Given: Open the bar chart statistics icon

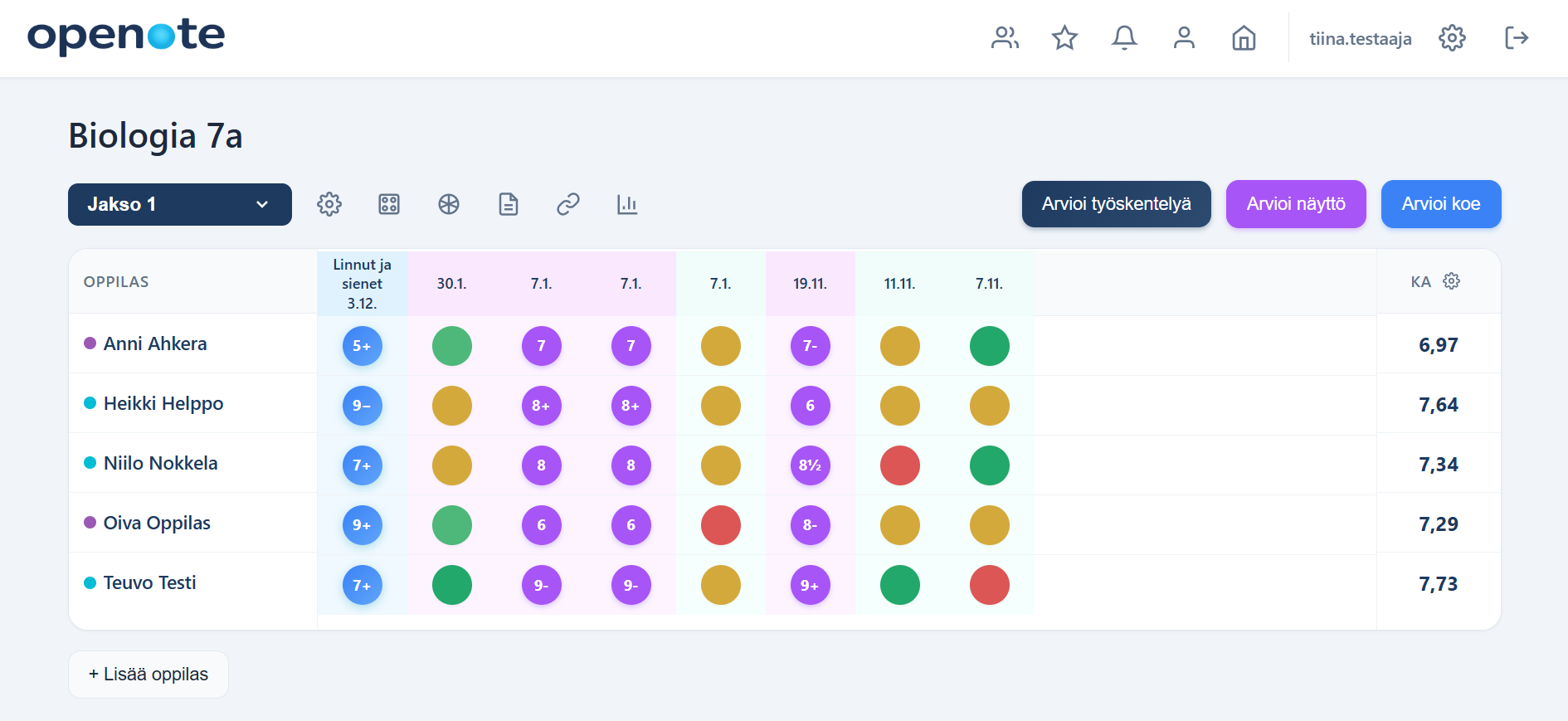Looking at the screenshot, I should pyautogui.click(x=627, y=204).
